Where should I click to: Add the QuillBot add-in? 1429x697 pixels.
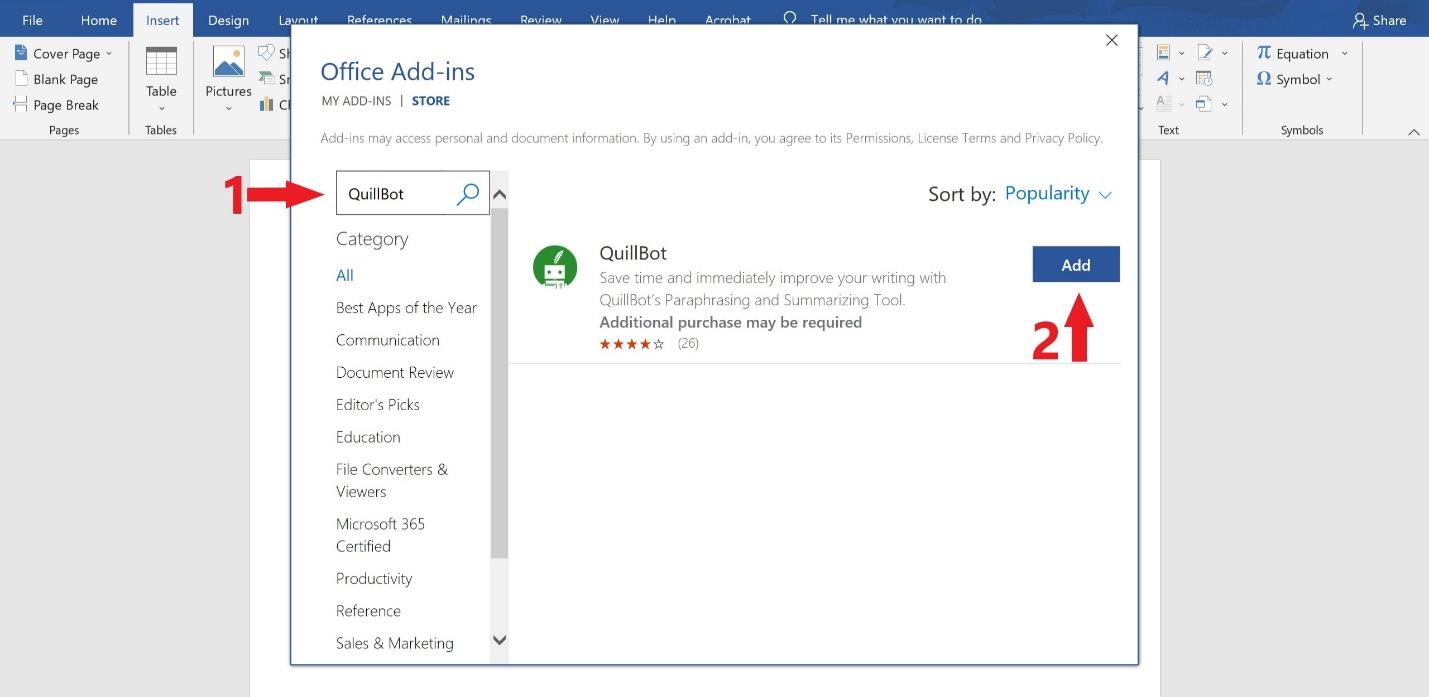click(1076, 265)
